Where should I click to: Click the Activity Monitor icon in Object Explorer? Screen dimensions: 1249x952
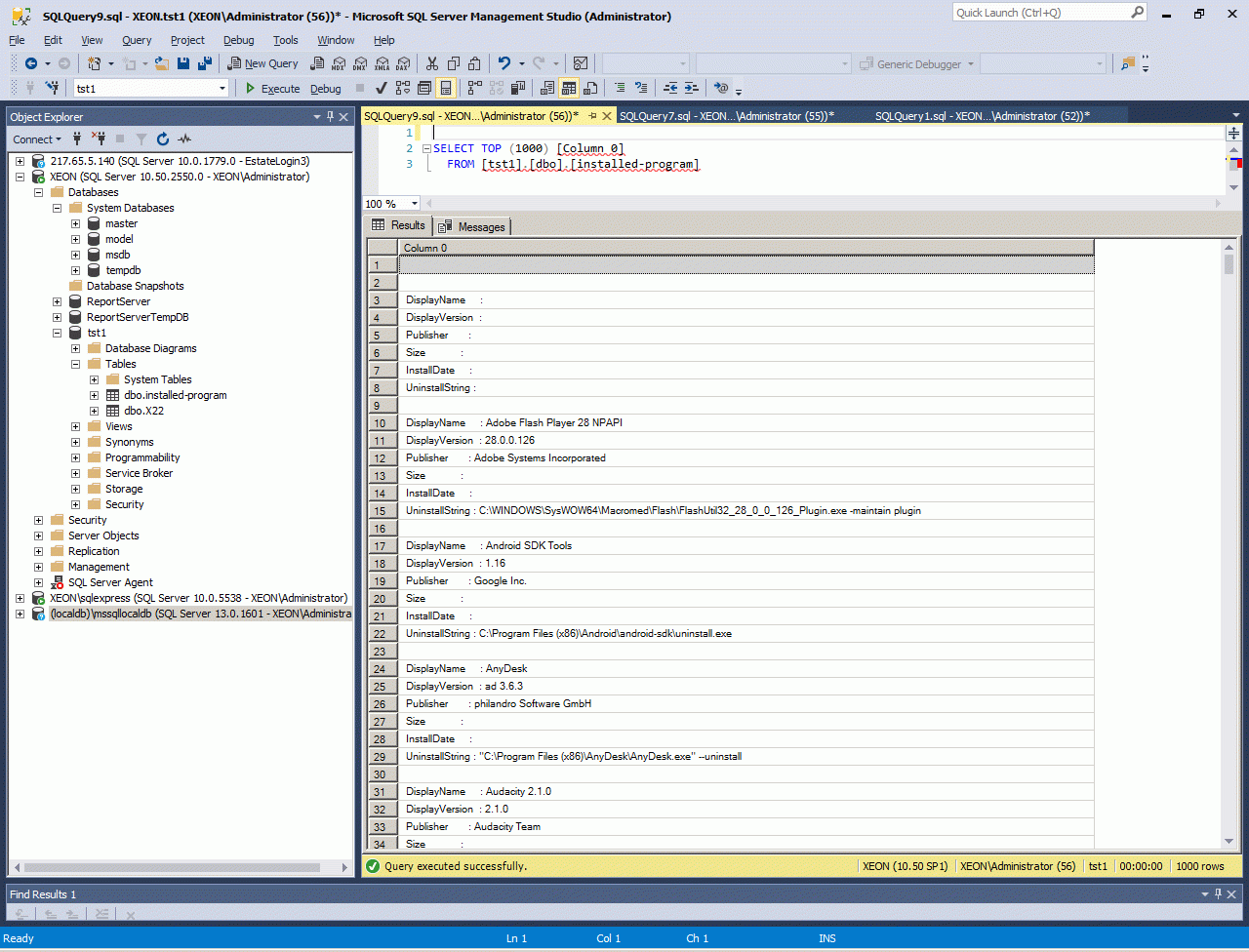click(184, 139)
